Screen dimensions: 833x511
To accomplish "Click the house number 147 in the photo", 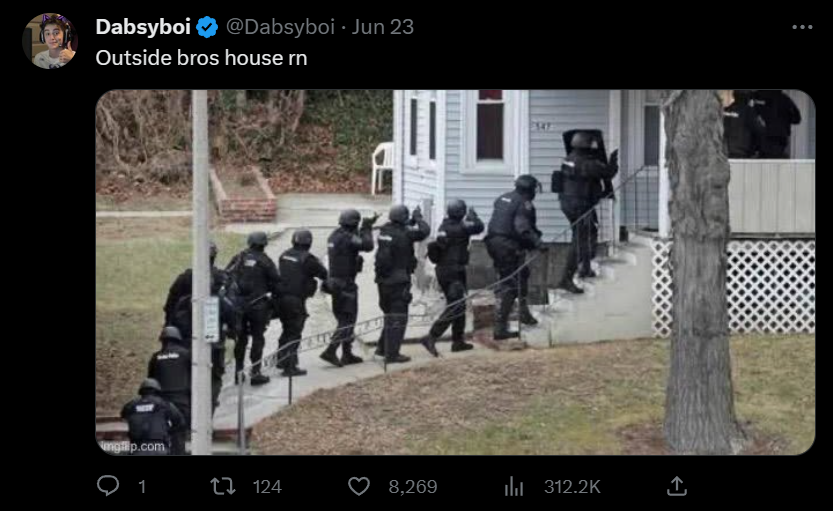I will pos(544,126).
